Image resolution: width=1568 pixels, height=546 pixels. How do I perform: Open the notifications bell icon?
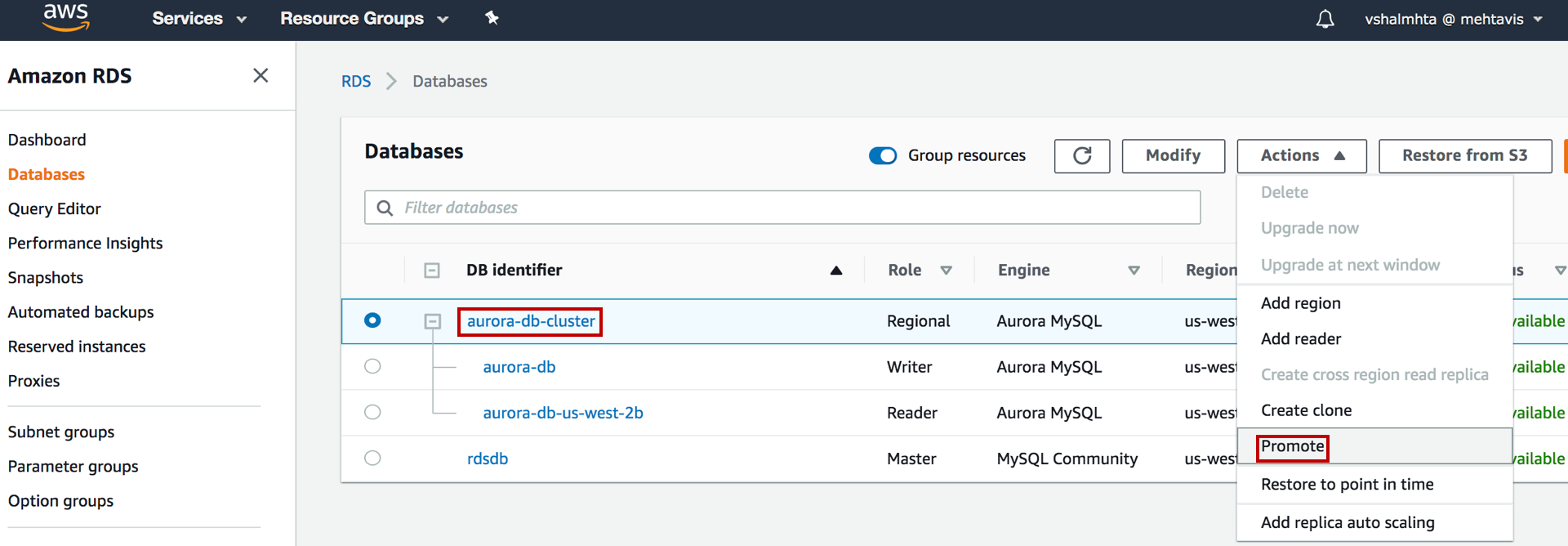point(1325,19)
